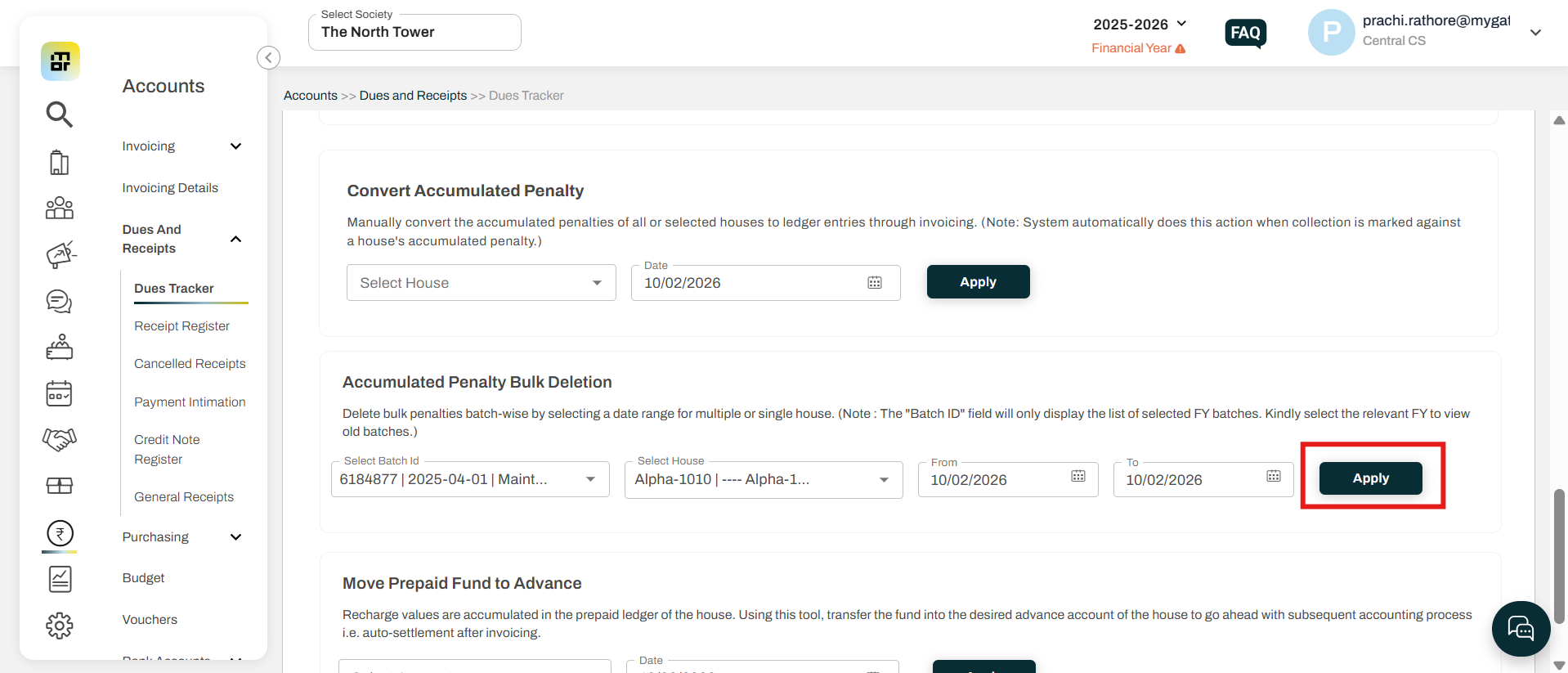Viewport: 1568px width, 673px height.
Task: Open the chat bubbles sidebar icon
Action: tap(59, 302)
